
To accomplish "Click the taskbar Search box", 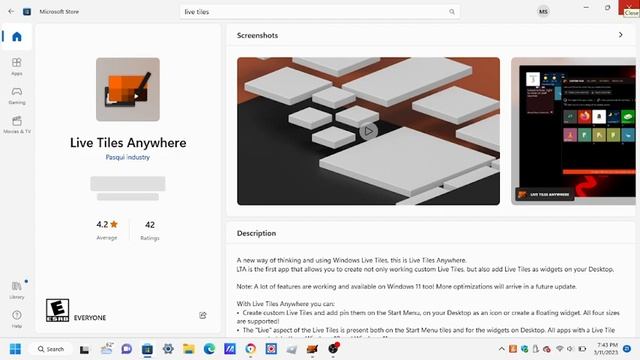I will [51, 349].
